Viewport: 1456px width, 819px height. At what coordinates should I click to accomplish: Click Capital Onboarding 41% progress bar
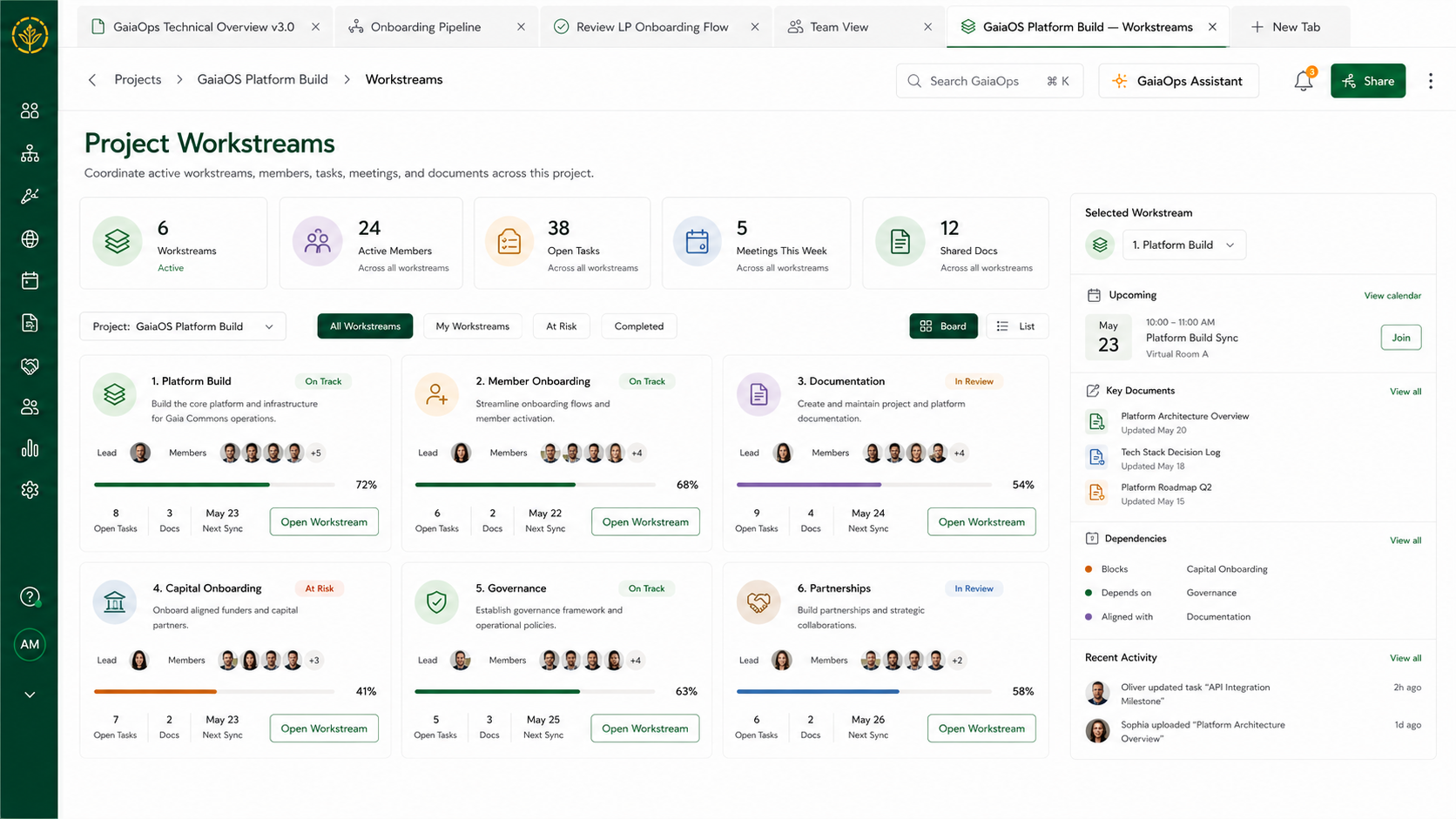coord(214,691)
